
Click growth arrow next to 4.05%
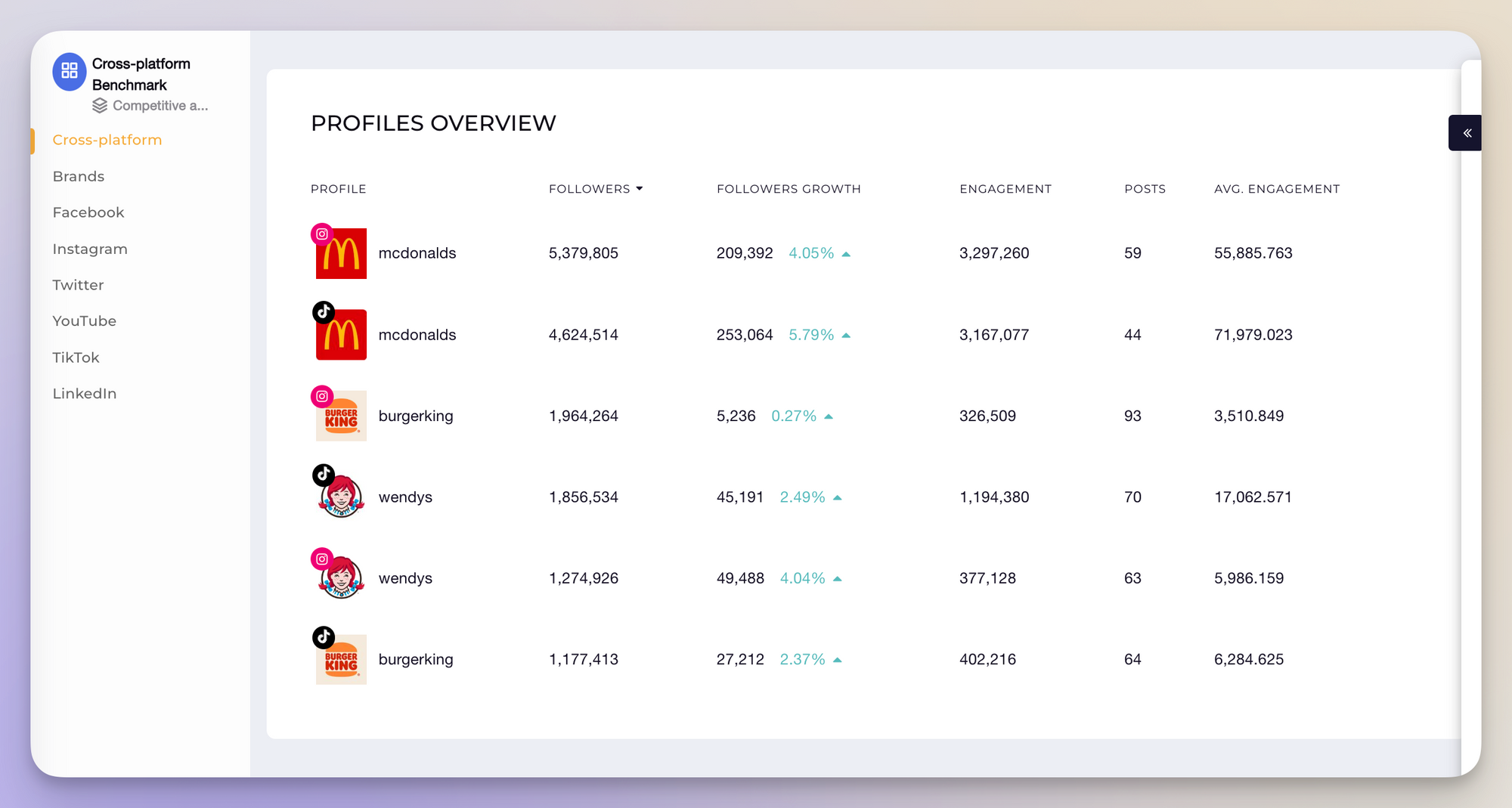point(846,254)
